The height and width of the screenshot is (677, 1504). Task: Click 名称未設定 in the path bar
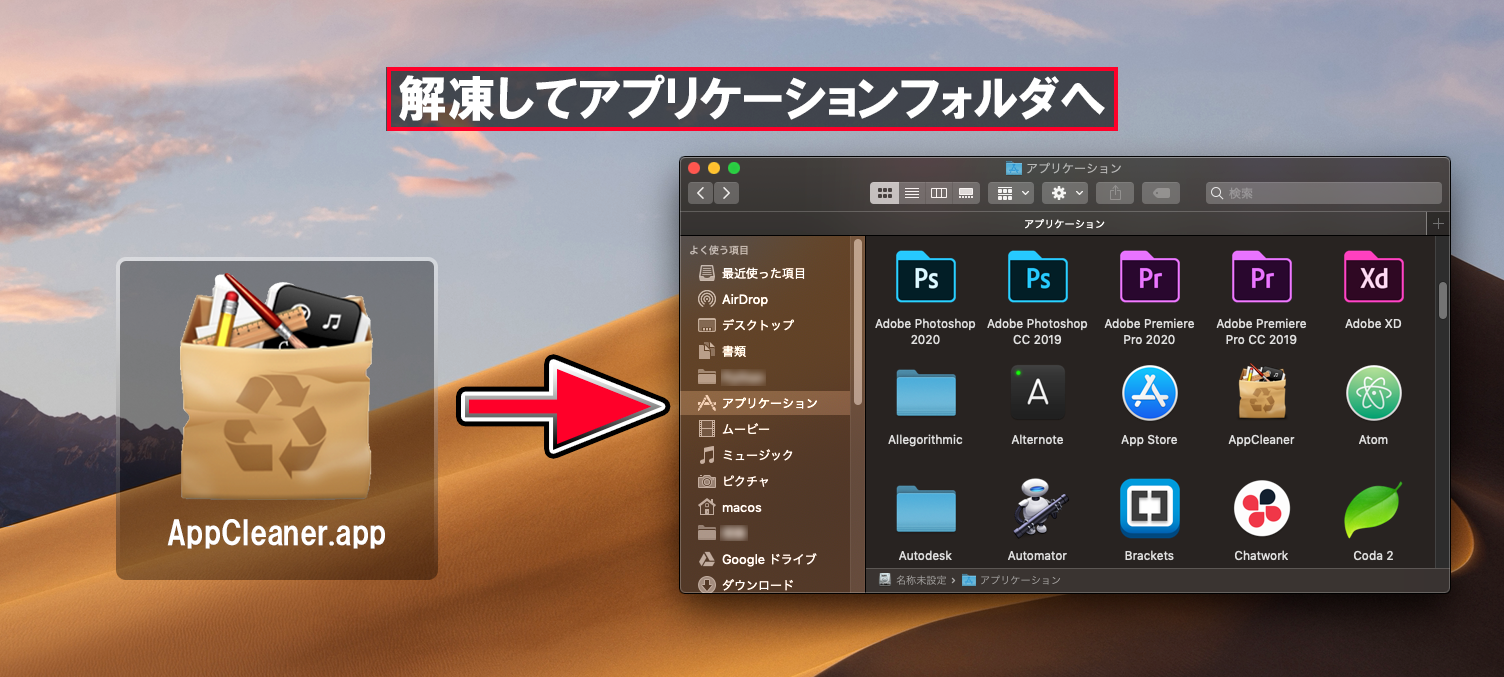click(913, 580)
